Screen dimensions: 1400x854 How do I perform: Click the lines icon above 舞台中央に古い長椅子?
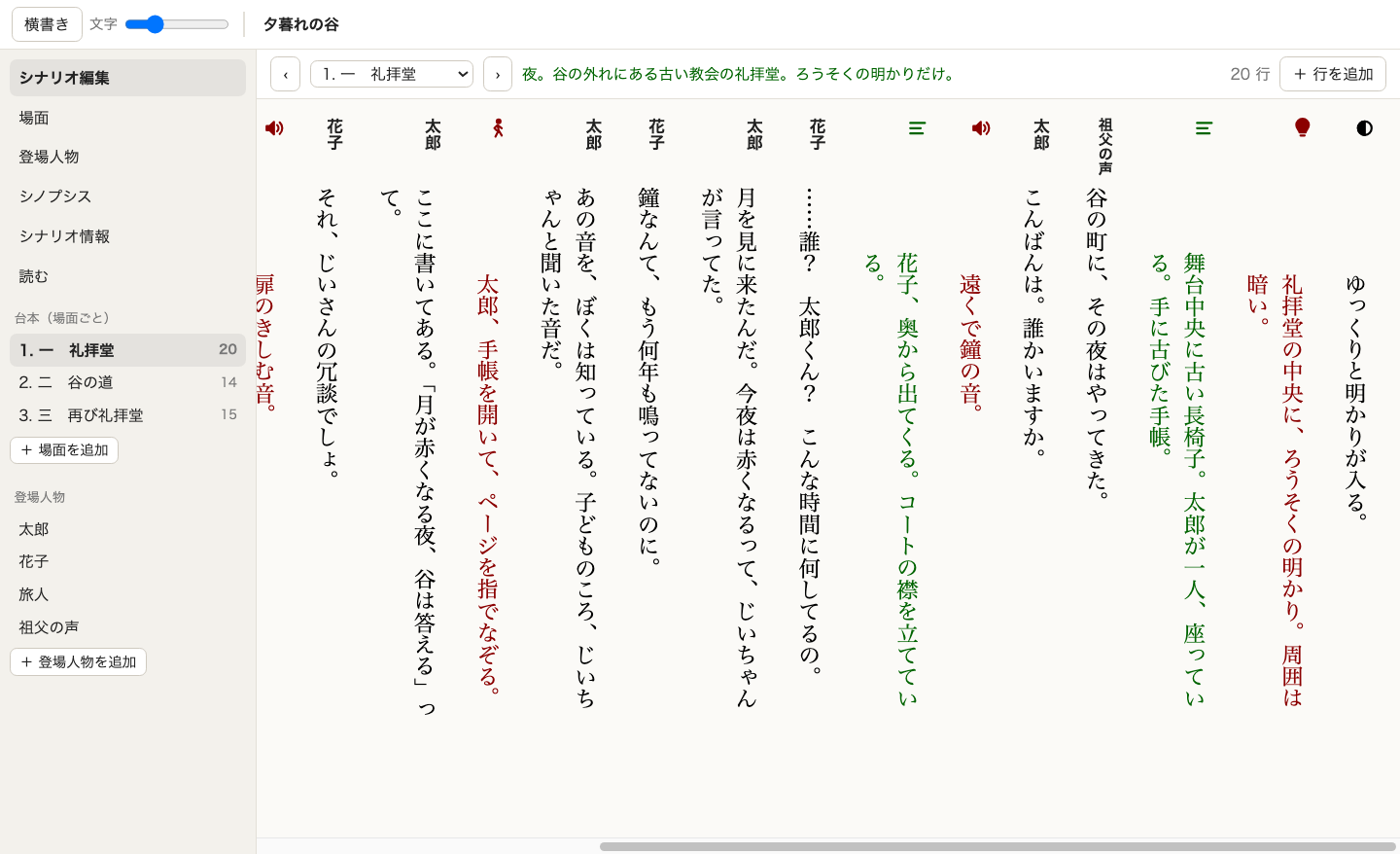(x=1204, y=127)
